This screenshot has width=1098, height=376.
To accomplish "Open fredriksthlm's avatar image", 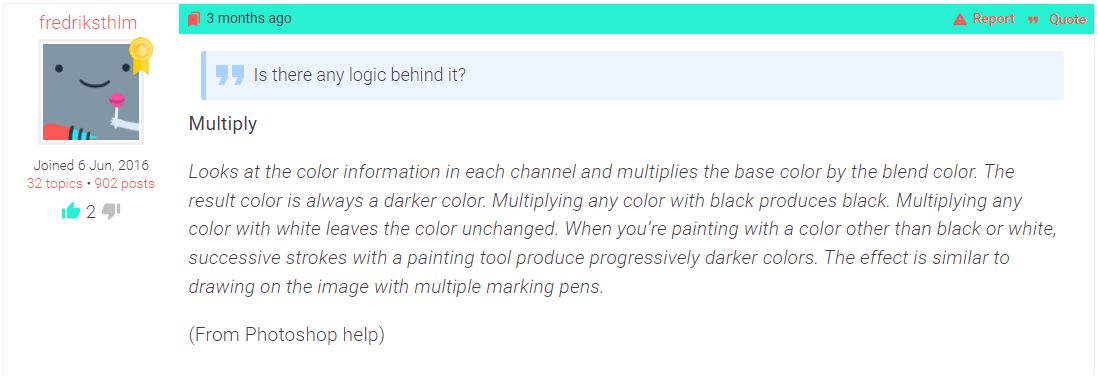I will (91, 92).
